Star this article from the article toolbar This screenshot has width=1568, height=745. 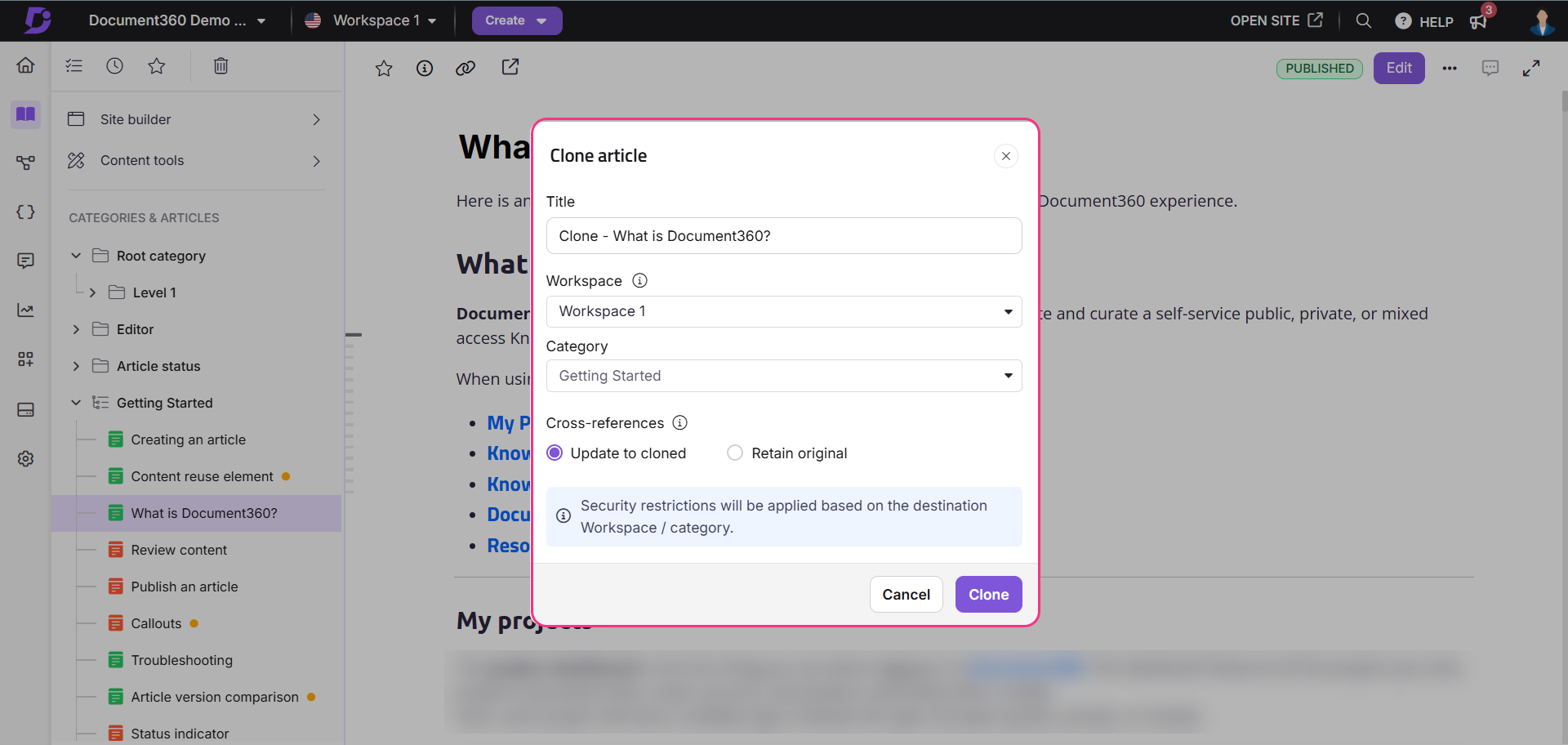point(384,69)
